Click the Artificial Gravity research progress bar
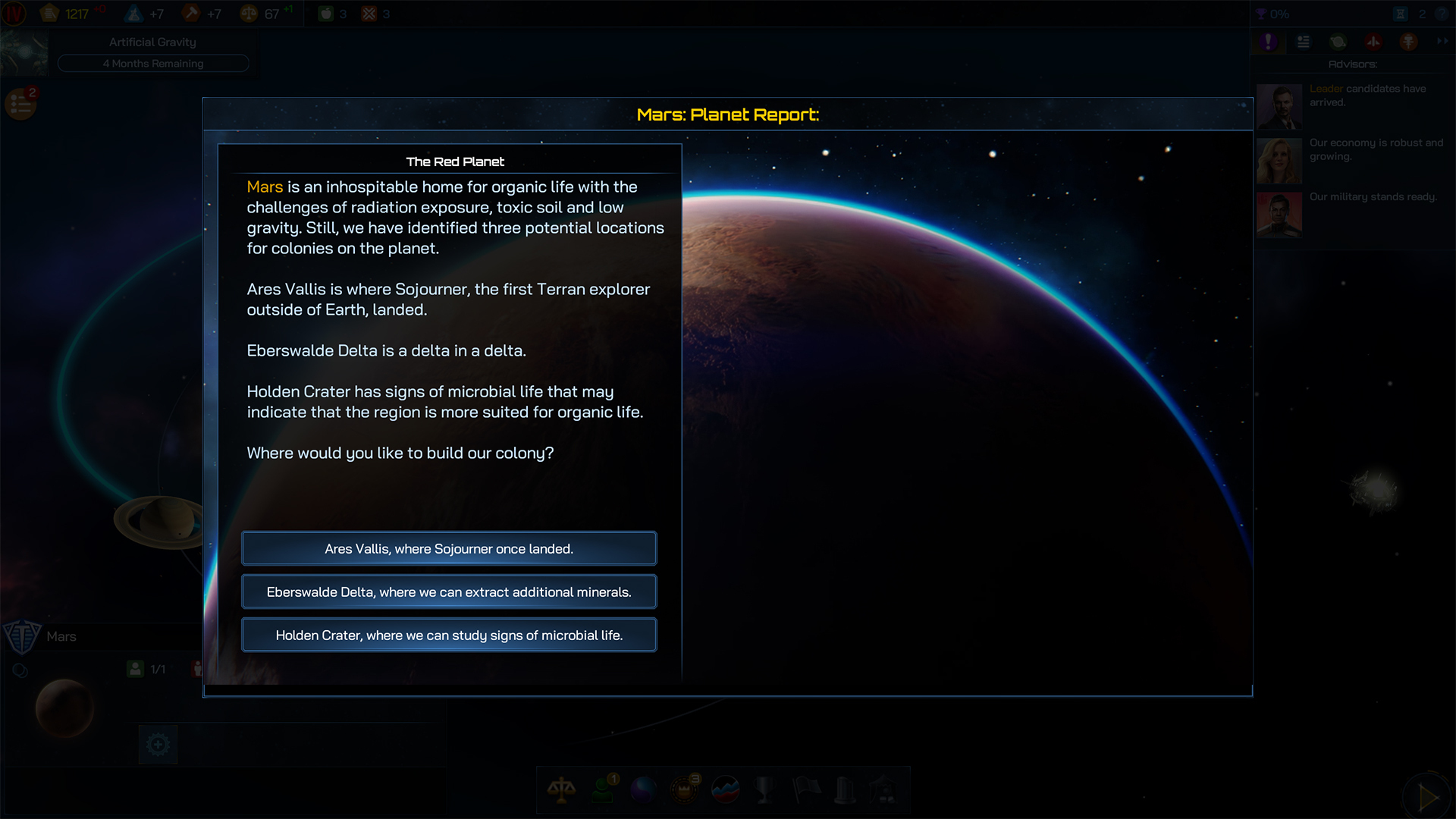1456x819 pixels. [x=153, y=63]
